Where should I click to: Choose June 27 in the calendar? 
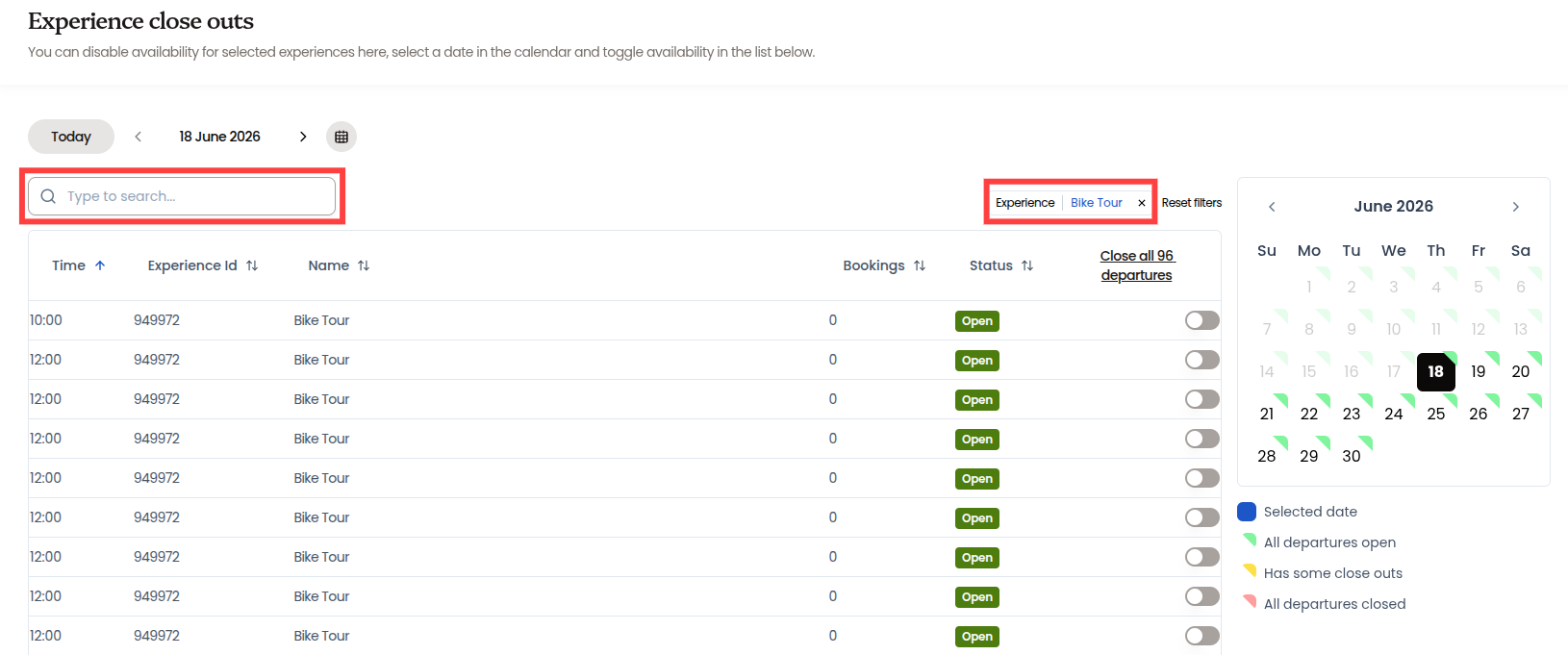click(1521, 414)
